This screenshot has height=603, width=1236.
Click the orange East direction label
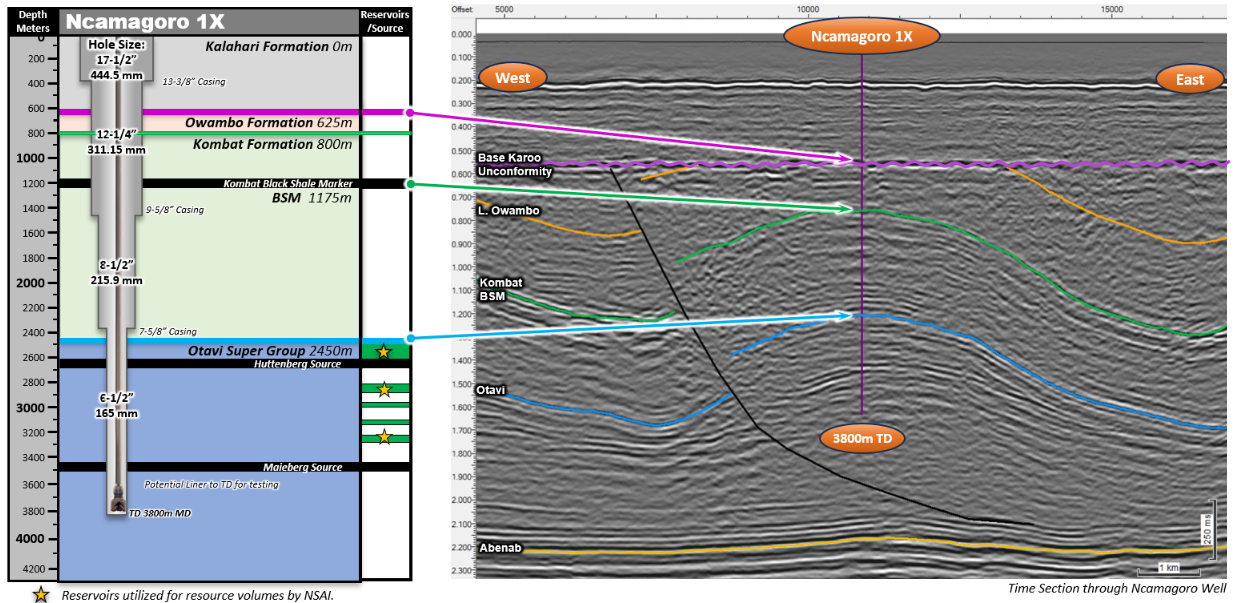pos(1190,80)
